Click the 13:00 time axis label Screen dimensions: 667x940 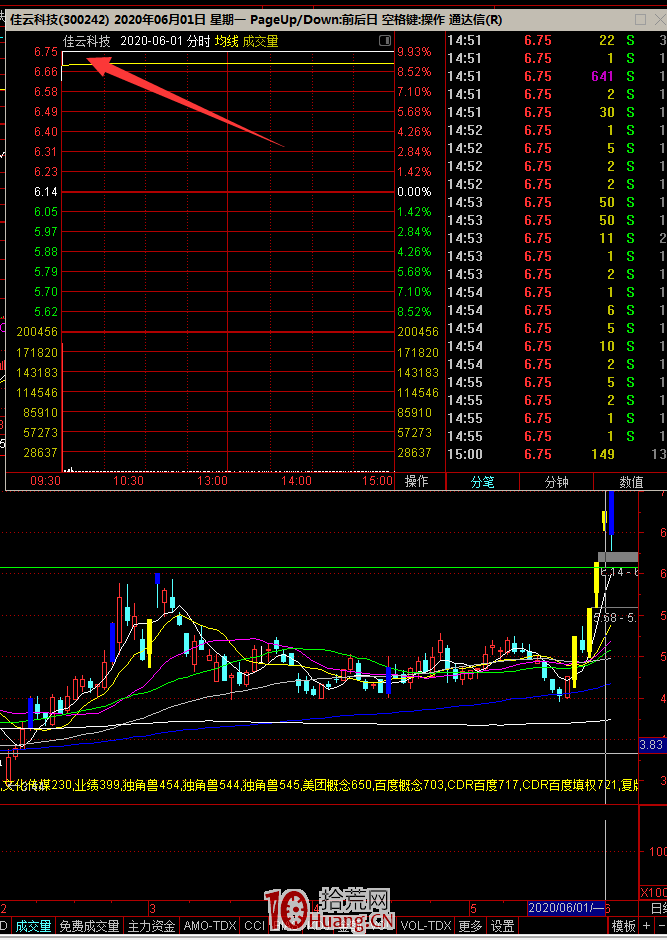pos(213,481)
